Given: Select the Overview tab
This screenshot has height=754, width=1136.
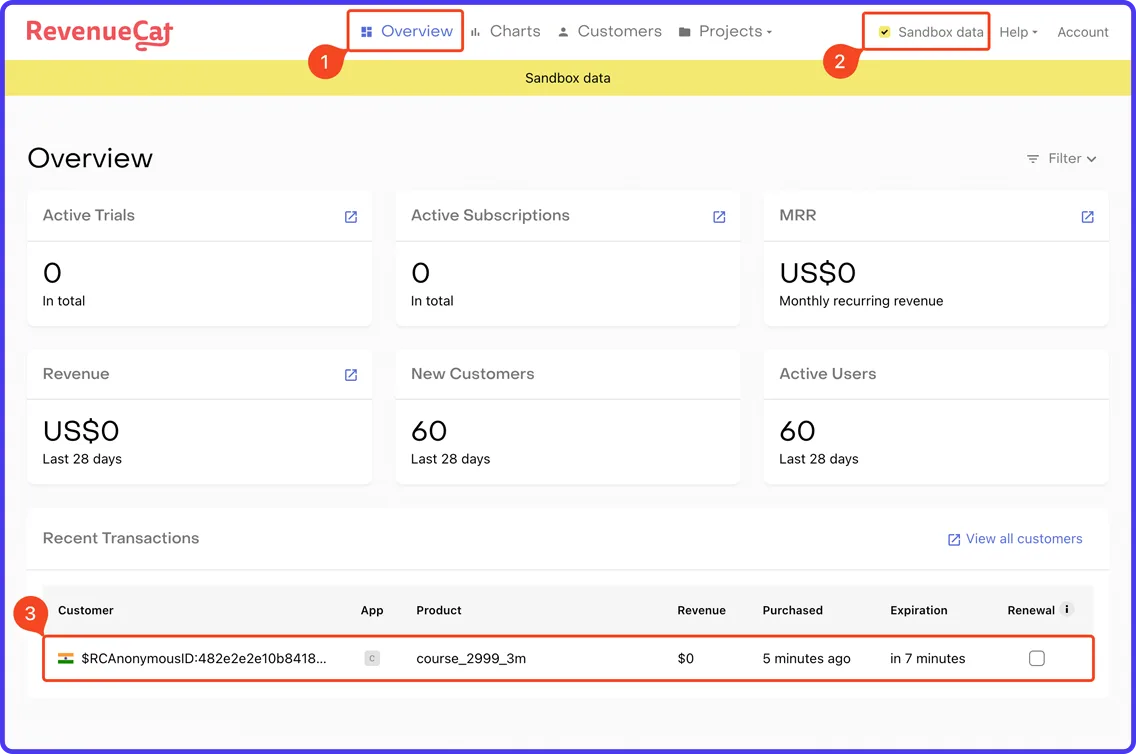Looking at the screenshot, I should pos(406,31).
